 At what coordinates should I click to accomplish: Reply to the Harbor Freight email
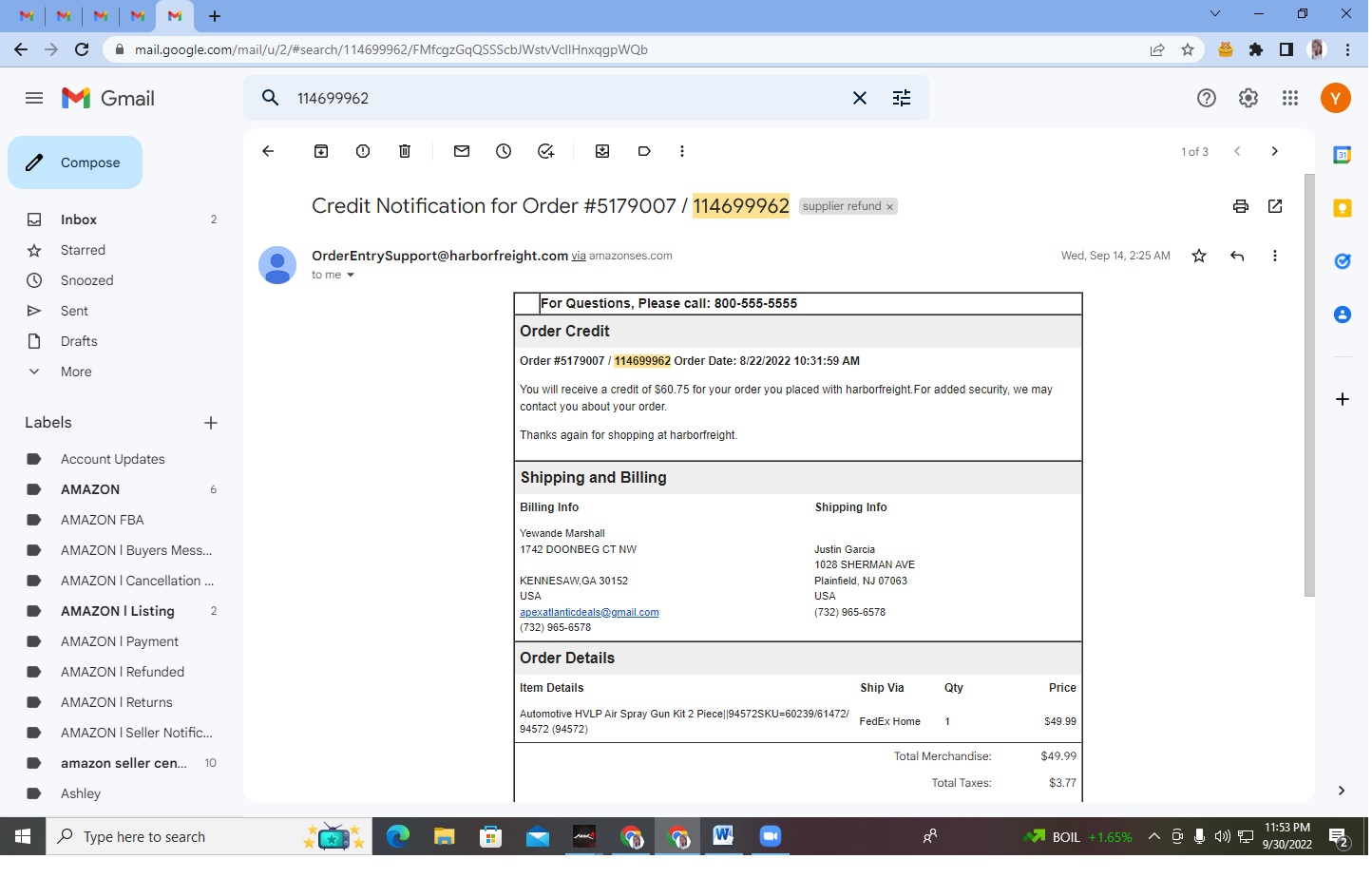point(1237,256)
